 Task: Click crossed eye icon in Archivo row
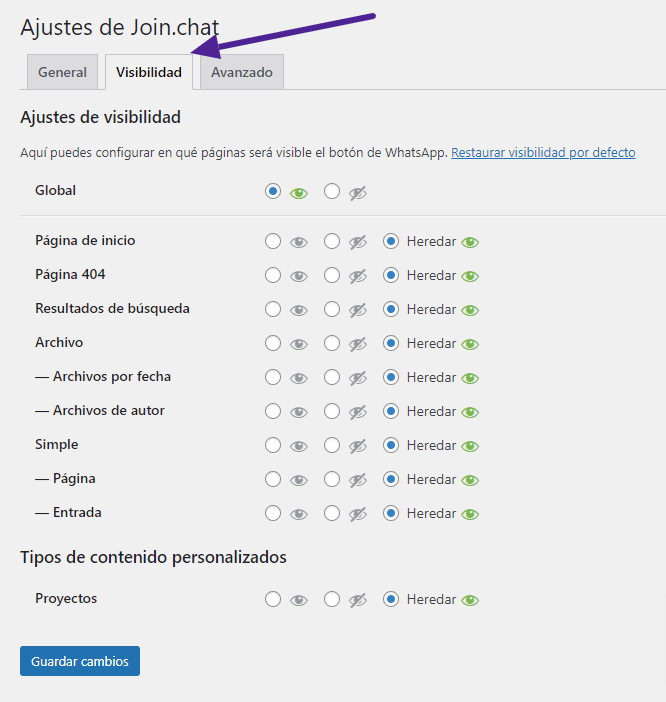pos(358,345)
